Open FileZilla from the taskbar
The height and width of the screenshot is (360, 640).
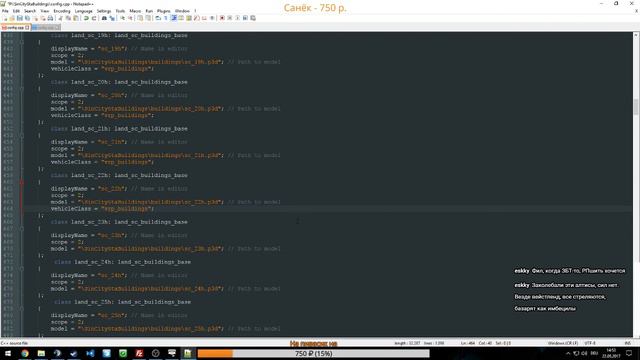point(139,353)
